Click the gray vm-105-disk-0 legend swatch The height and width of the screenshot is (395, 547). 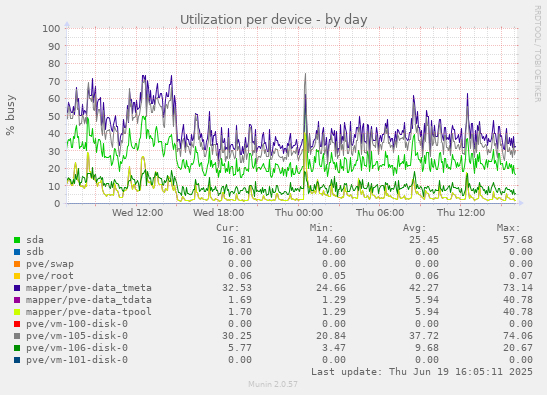click(x=17, y=336)
